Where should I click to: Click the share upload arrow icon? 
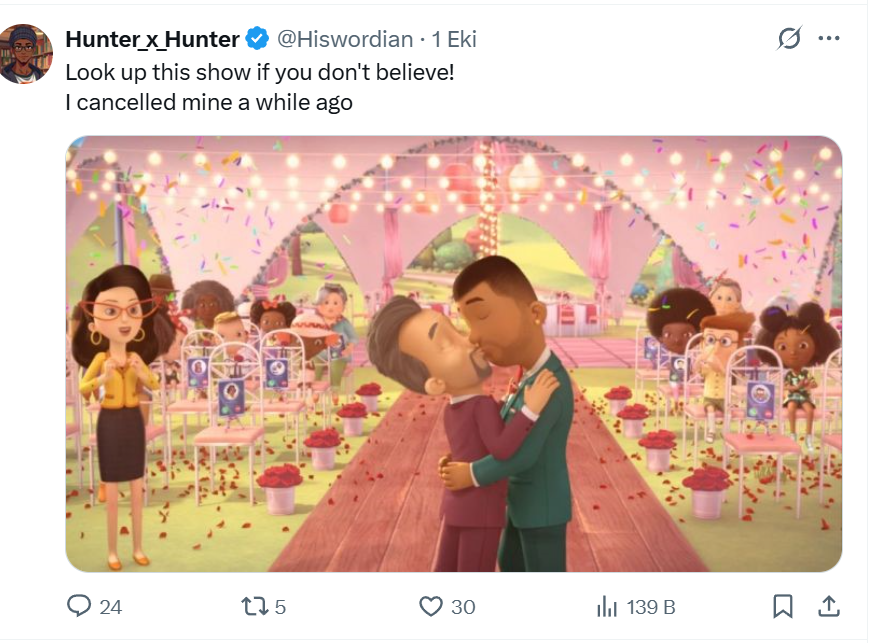pyautogui.click(x=828, y=606)
